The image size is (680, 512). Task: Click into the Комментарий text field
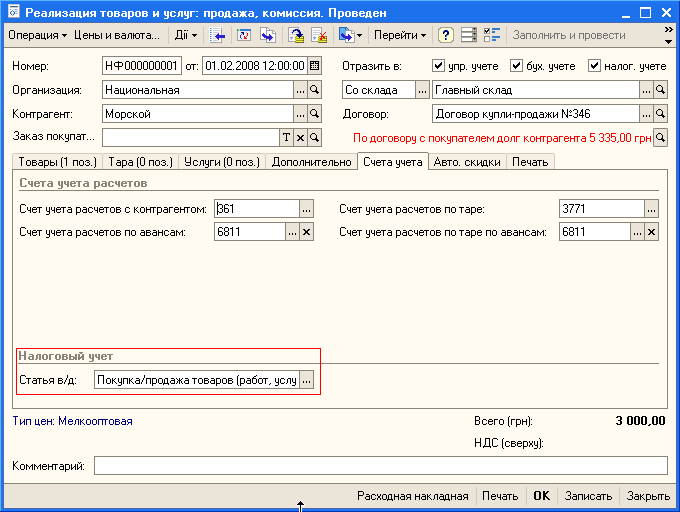tap(380, 466)
